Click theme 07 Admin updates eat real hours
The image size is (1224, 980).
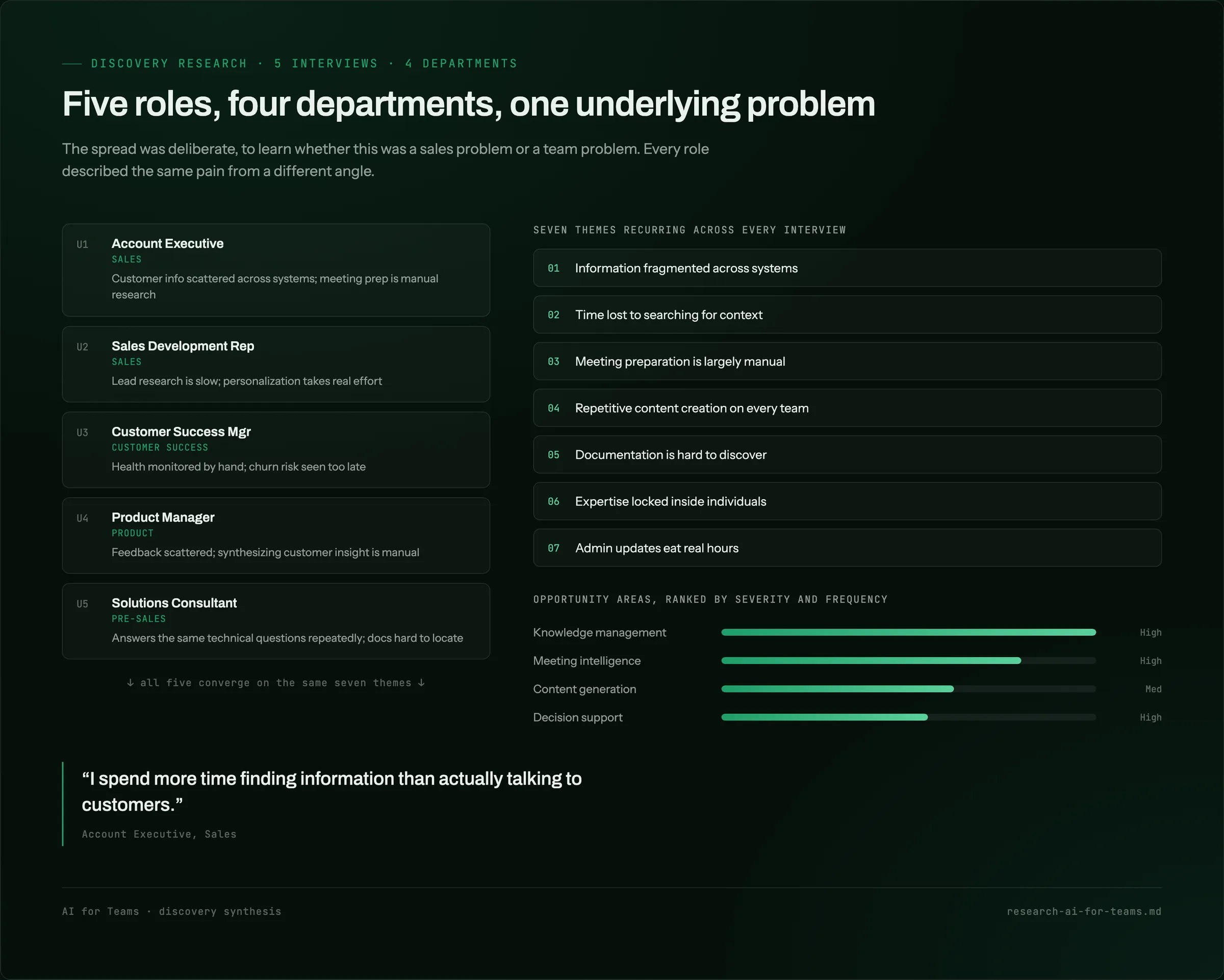847,548
